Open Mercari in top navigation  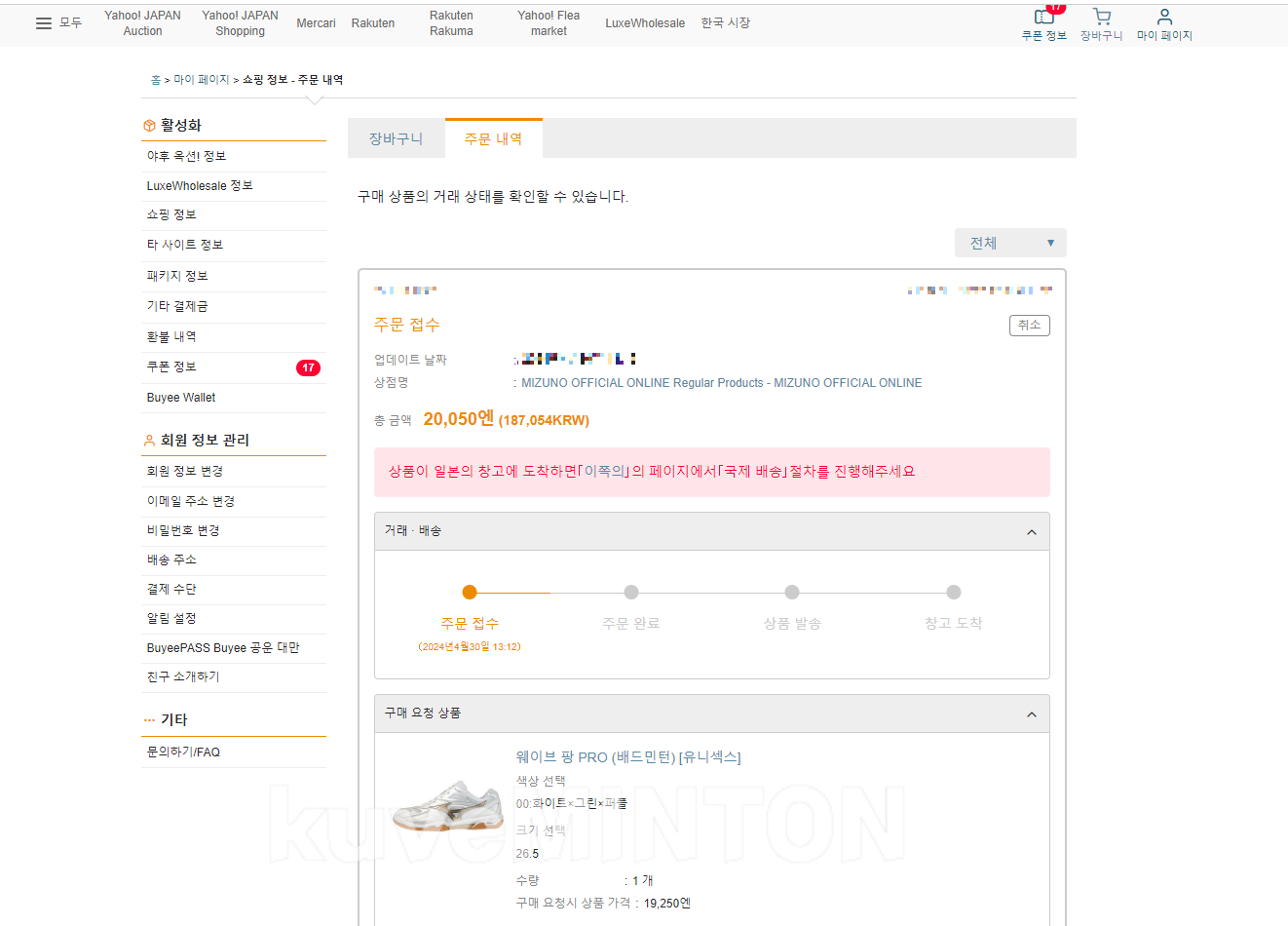(x=316, y=23)
